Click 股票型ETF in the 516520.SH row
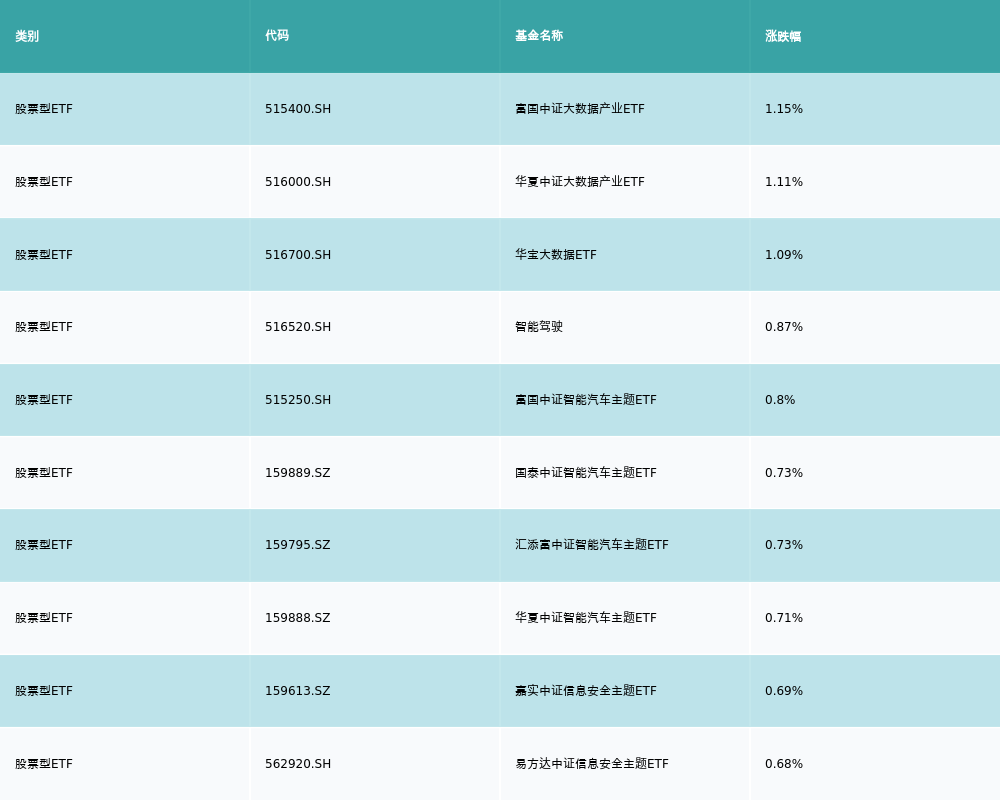Screen dimensions: 1000x800 coord(44,327)
